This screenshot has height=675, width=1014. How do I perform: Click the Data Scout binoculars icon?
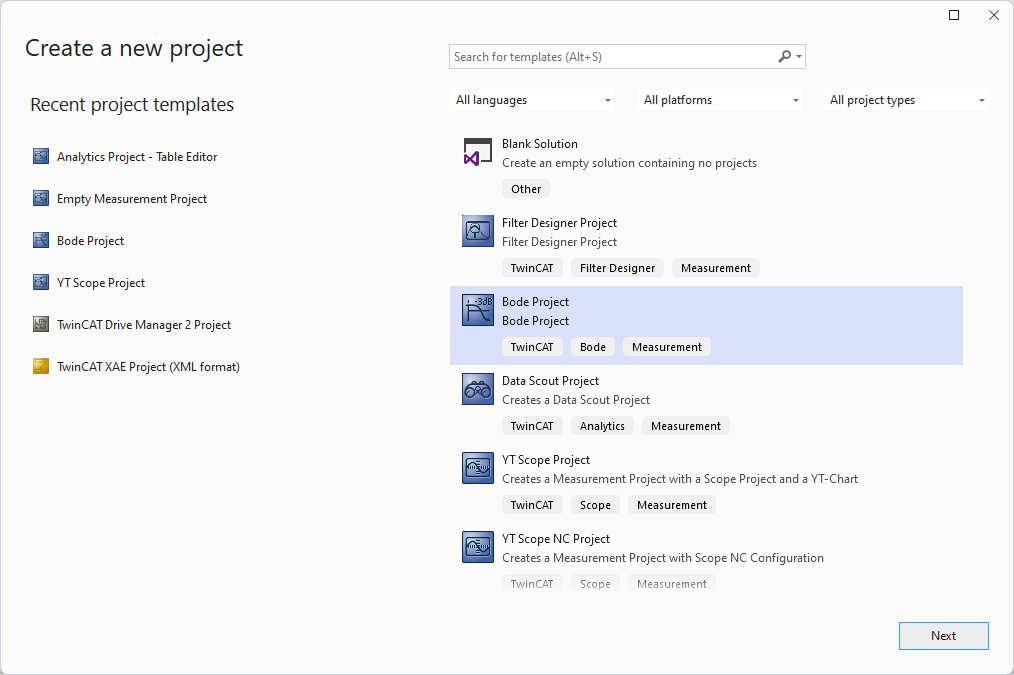[478, 389]
